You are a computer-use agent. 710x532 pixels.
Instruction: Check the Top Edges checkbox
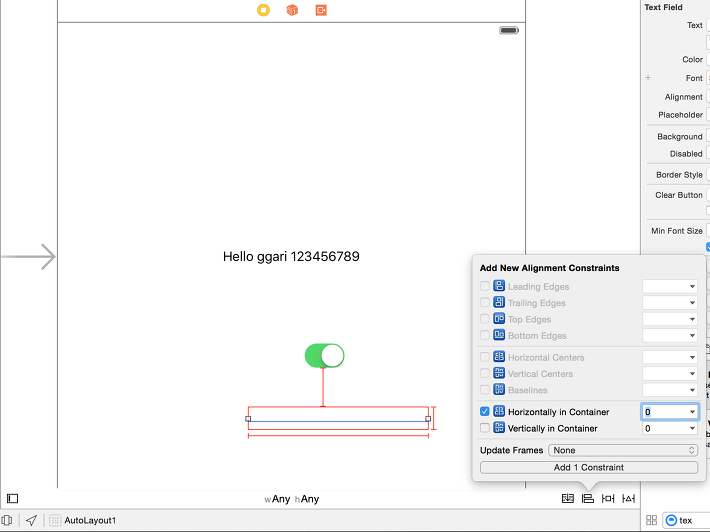(485, 319)
